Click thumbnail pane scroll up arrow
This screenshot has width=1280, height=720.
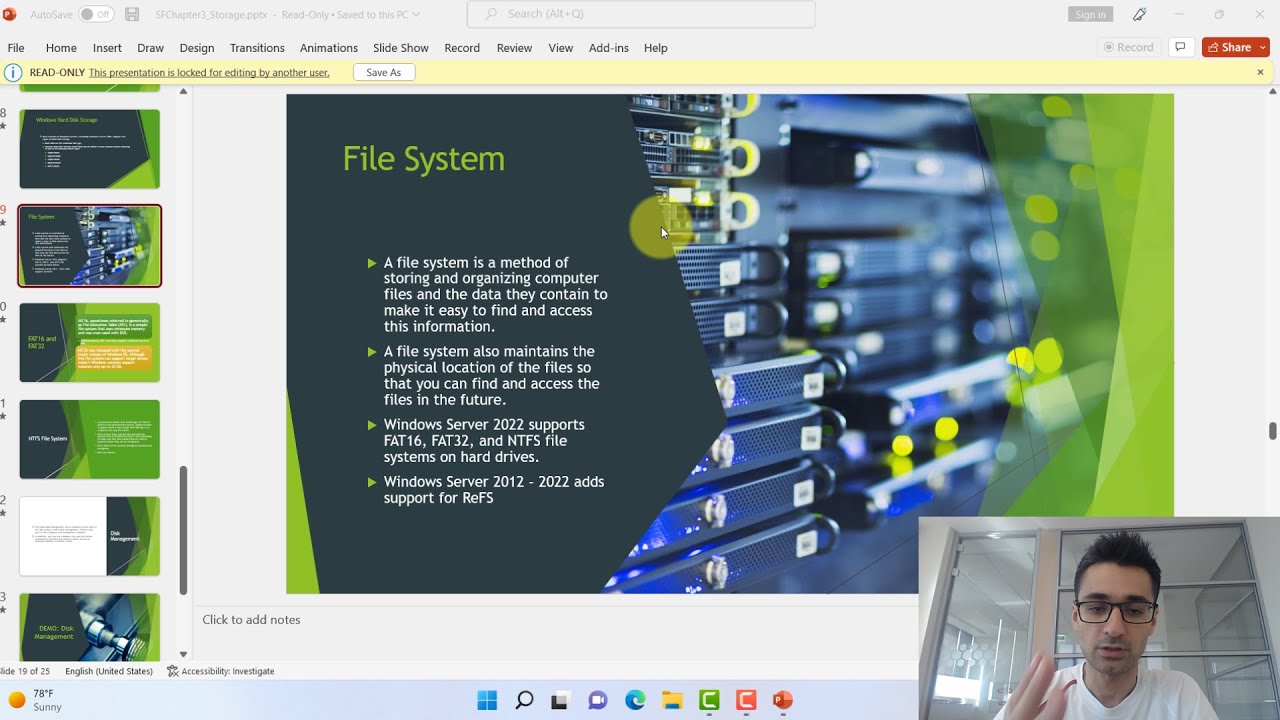[x=183, y=91]
